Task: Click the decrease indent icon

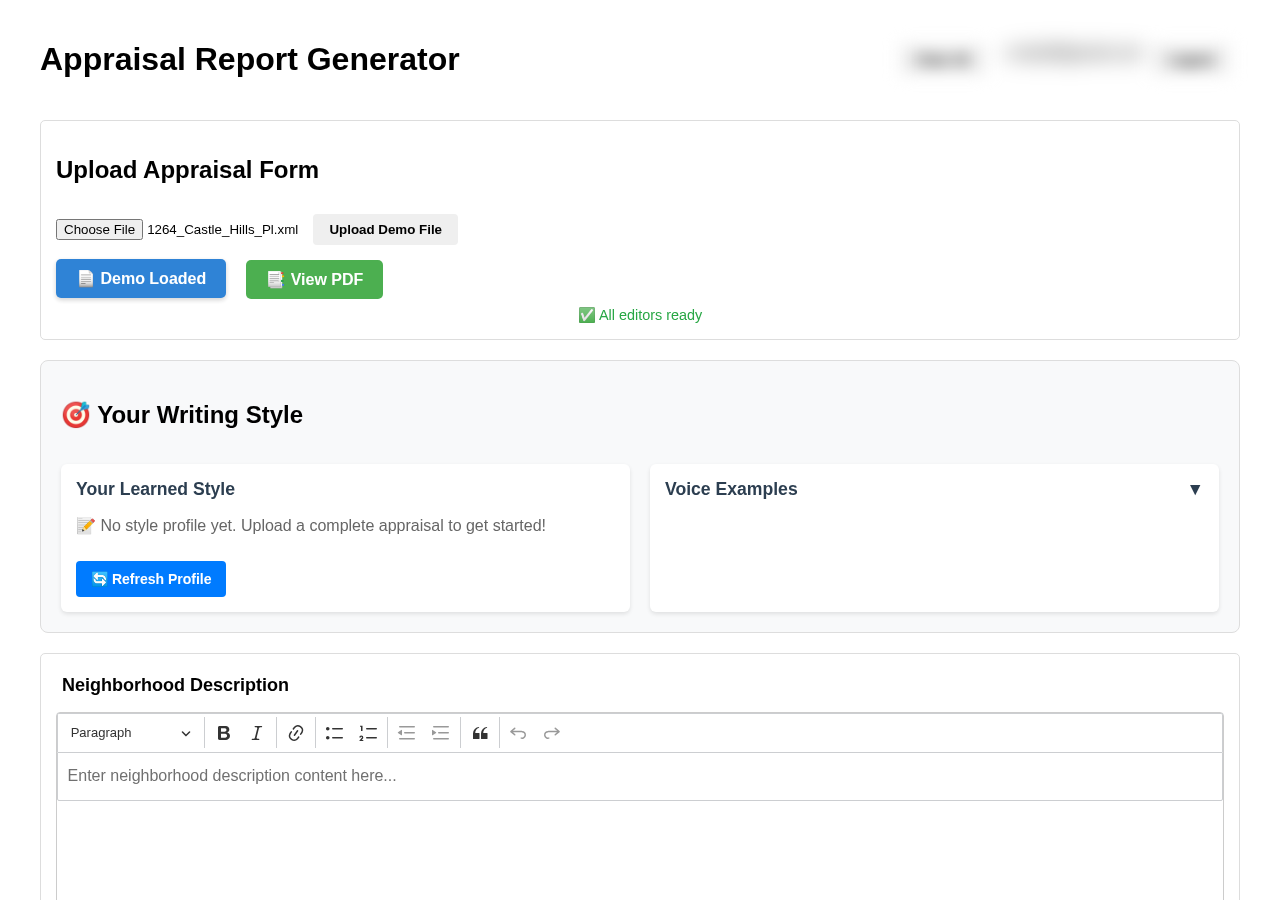Action: click(407, 733)
